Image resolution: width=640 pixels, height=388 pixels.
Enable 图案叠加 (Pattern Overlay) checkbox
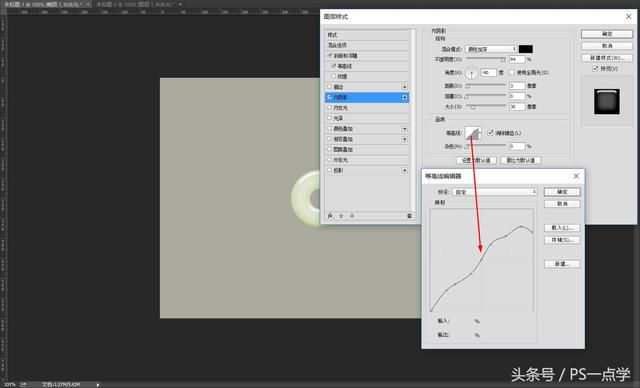click(330, 149)
